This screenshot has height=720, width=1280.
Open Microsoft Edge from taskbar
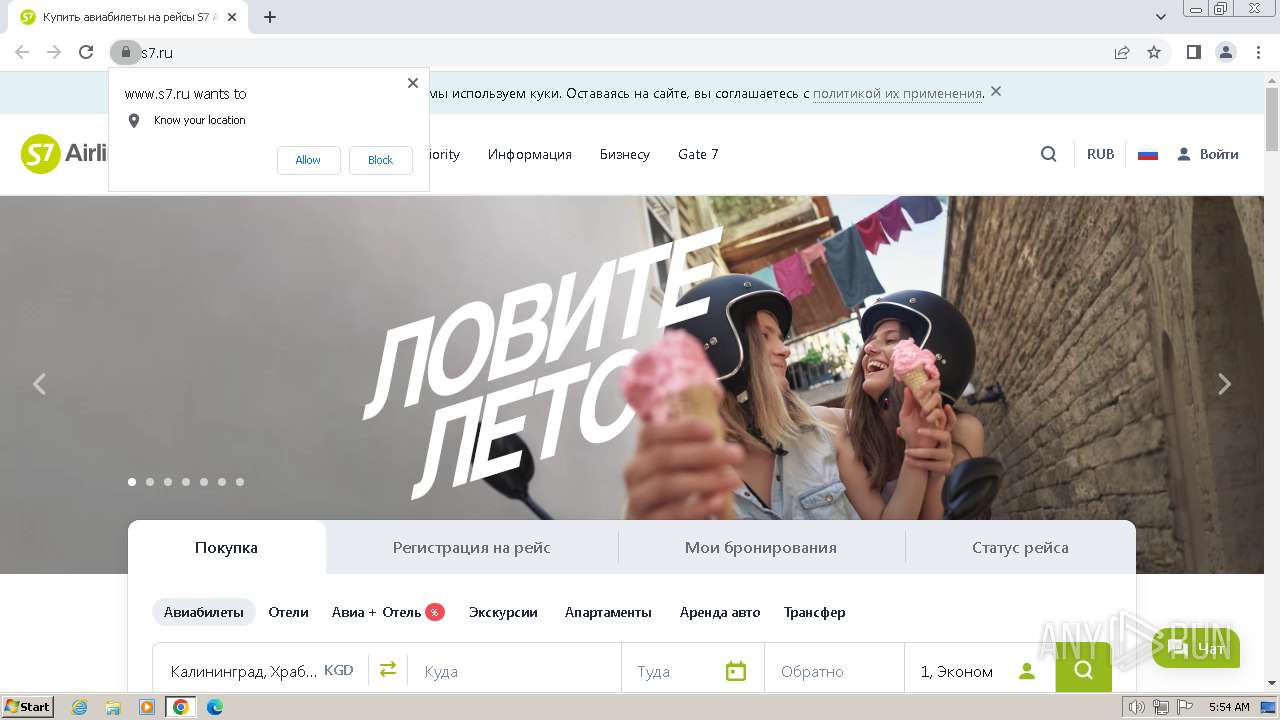pos(215,707)
